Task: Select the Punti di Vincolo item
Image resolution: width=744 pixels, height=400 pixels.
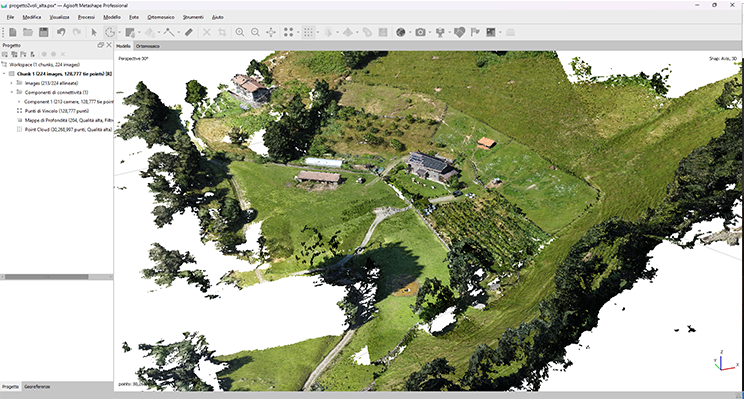Action: tap(56, 111)
